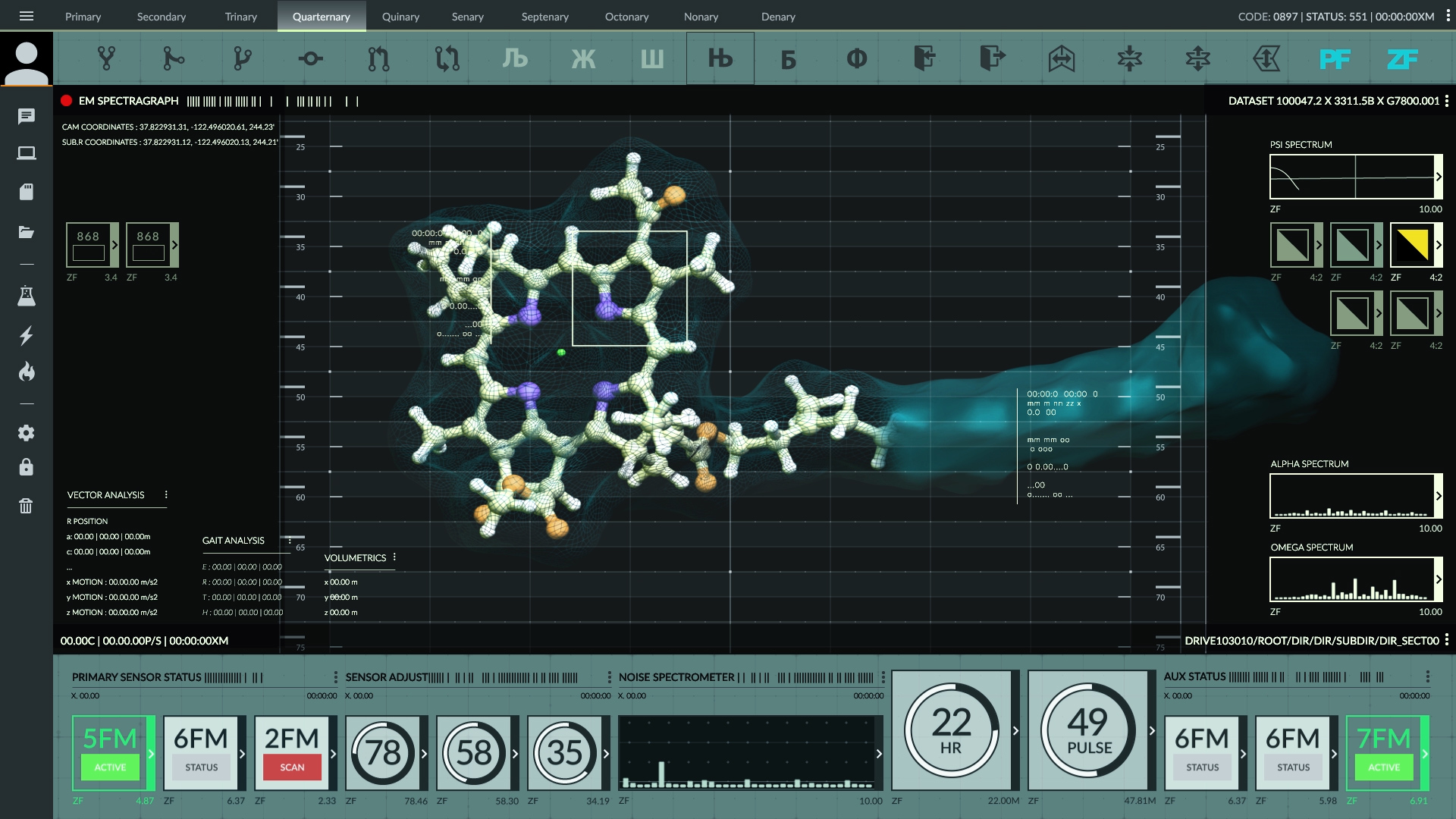Click the blue ZF icon
Viewport: 1456px width, 819px height.
tap(1402, 59)
